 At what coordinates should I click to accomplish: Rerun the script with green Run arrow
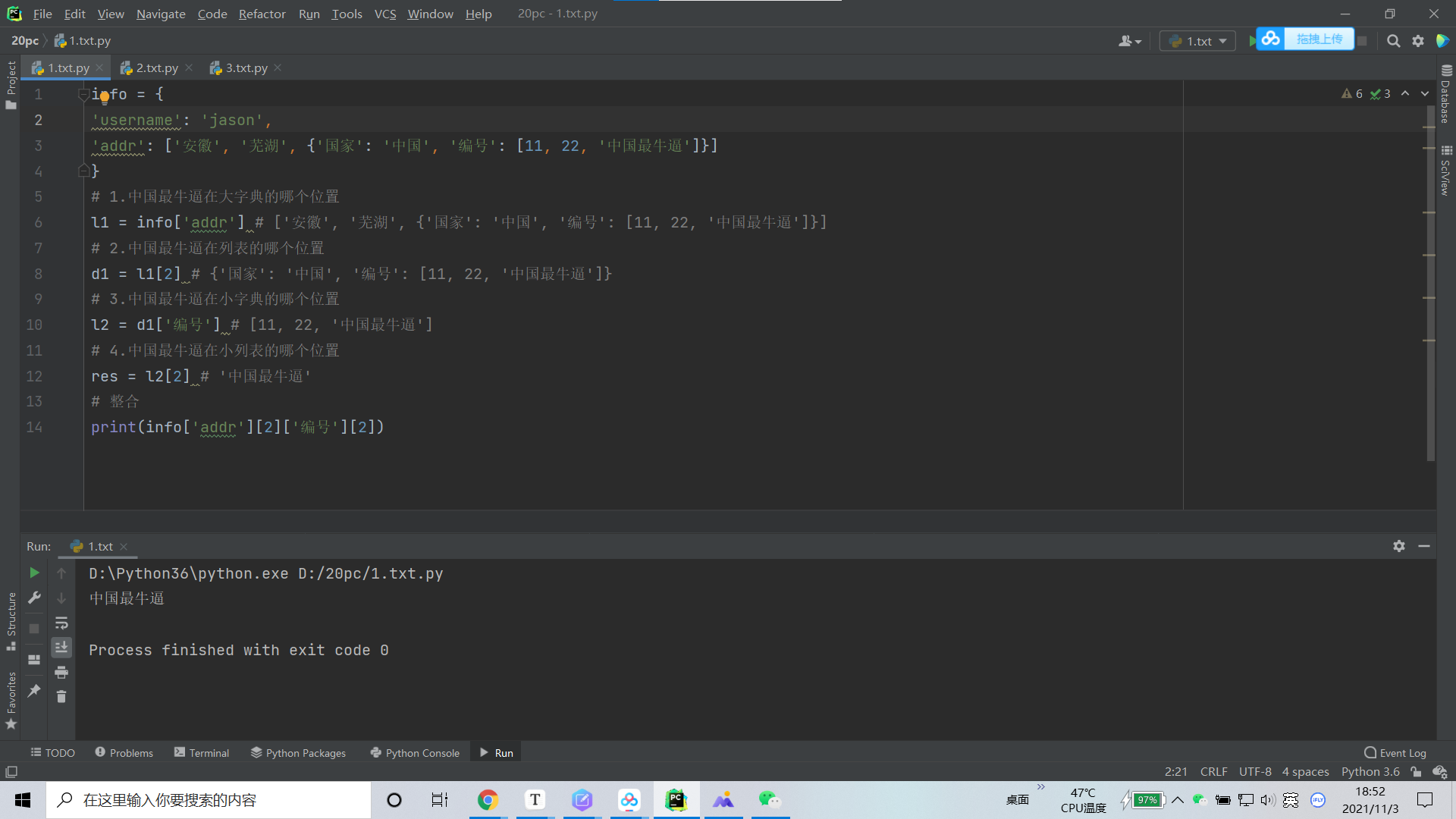[34, 573]
